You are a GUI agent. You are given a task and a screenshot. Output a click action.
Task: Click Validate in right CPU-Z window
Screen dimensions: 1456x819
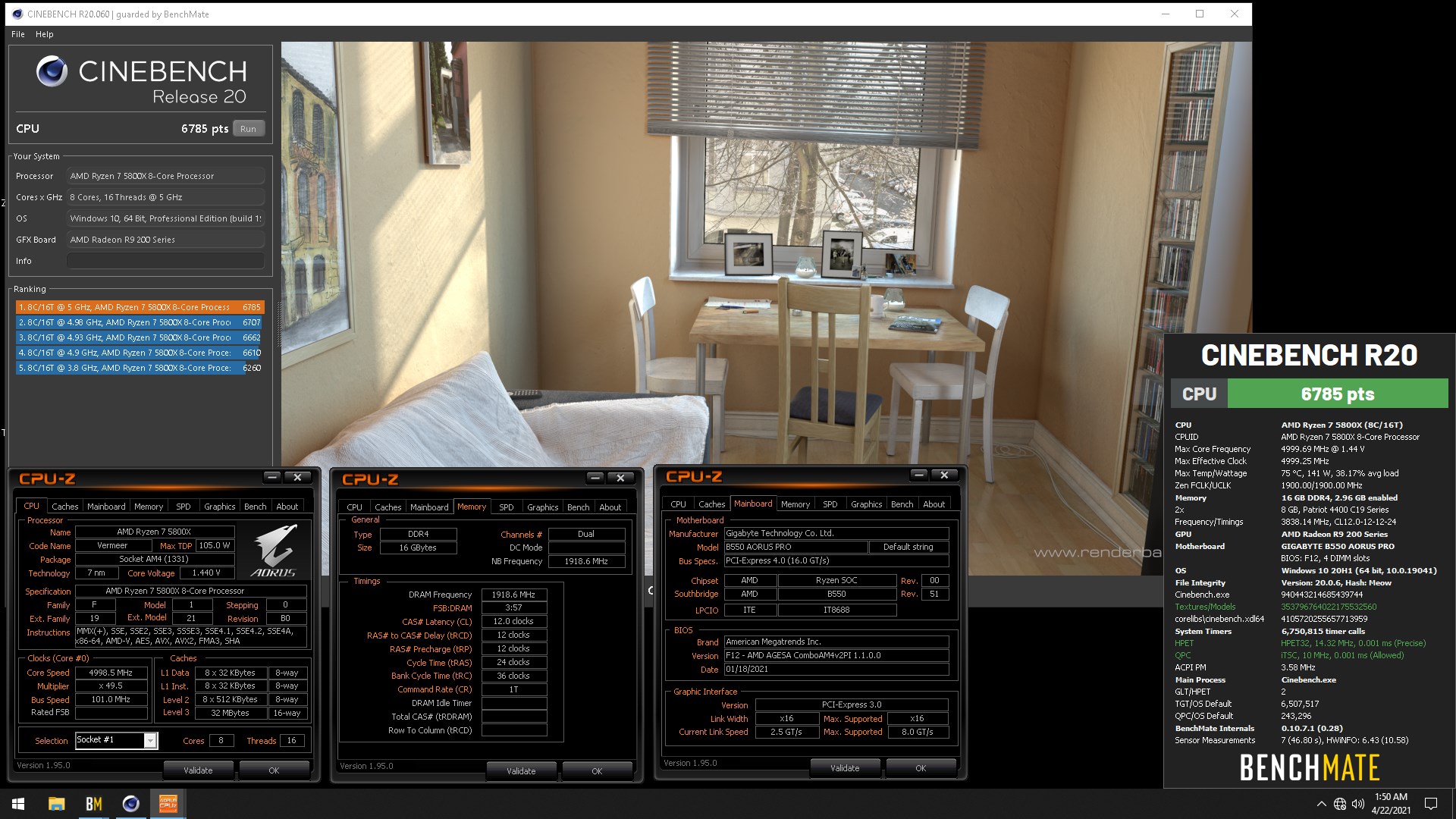(845, 768)
